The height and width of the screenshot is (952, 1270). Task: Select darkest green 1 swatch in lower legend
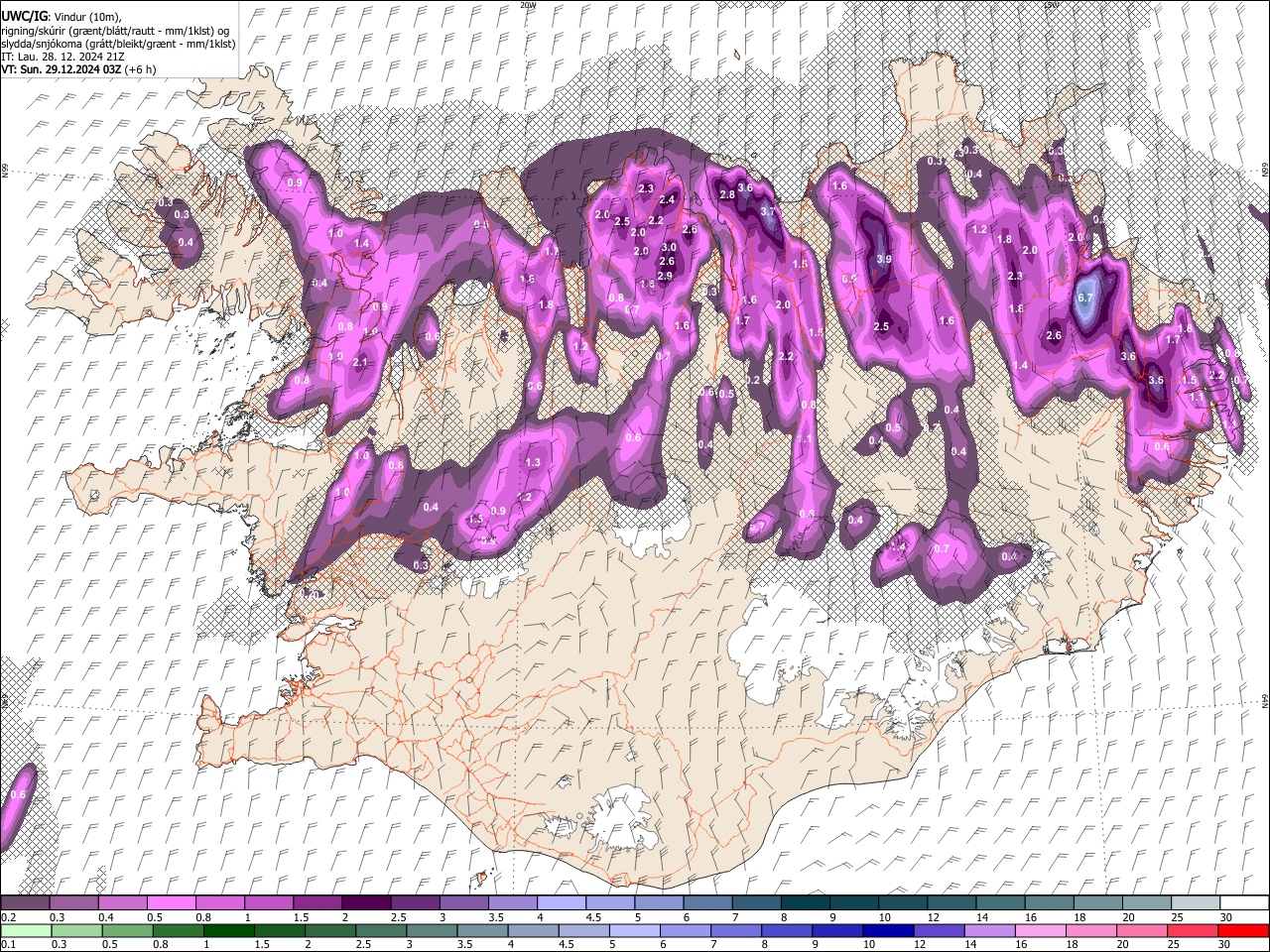[x=229, y=930]
